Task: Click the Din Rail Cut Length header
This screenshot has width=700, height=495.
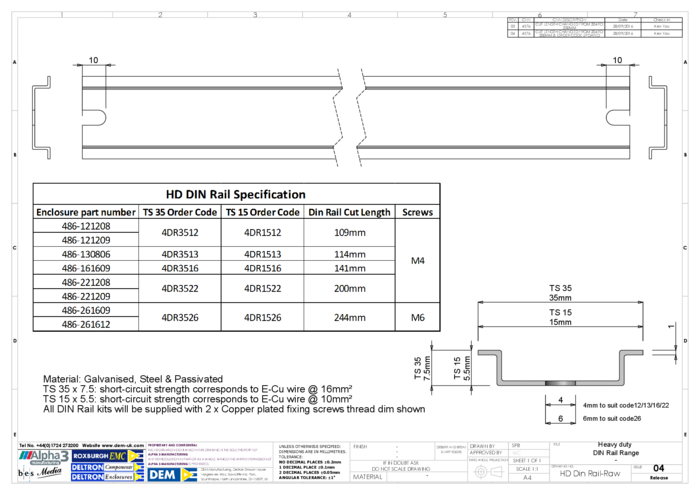Action: (350, 212)
